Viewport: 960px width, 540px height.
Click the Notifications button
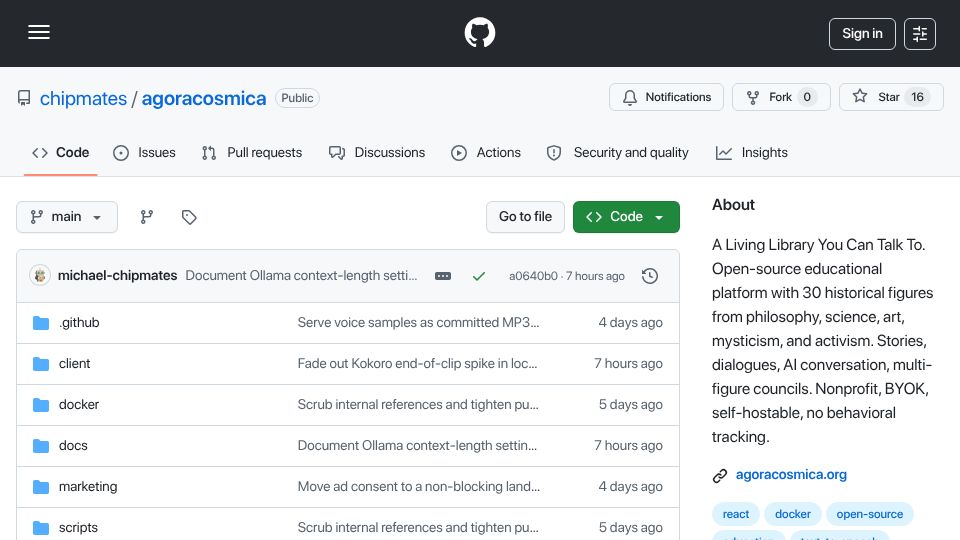click(666, 97)
